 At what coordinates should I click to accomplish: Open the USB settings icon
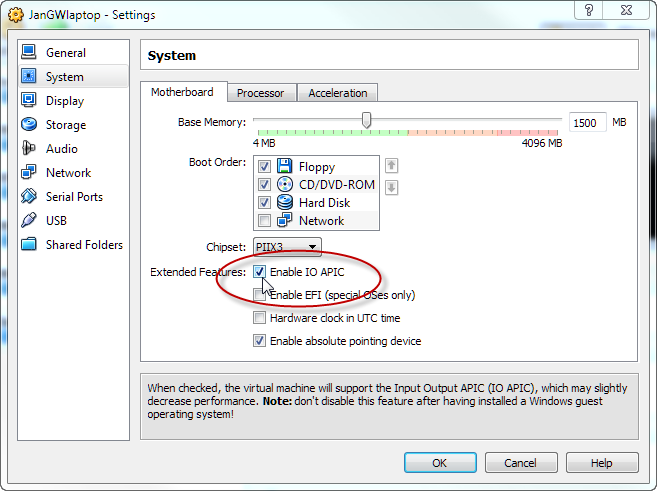28,221
